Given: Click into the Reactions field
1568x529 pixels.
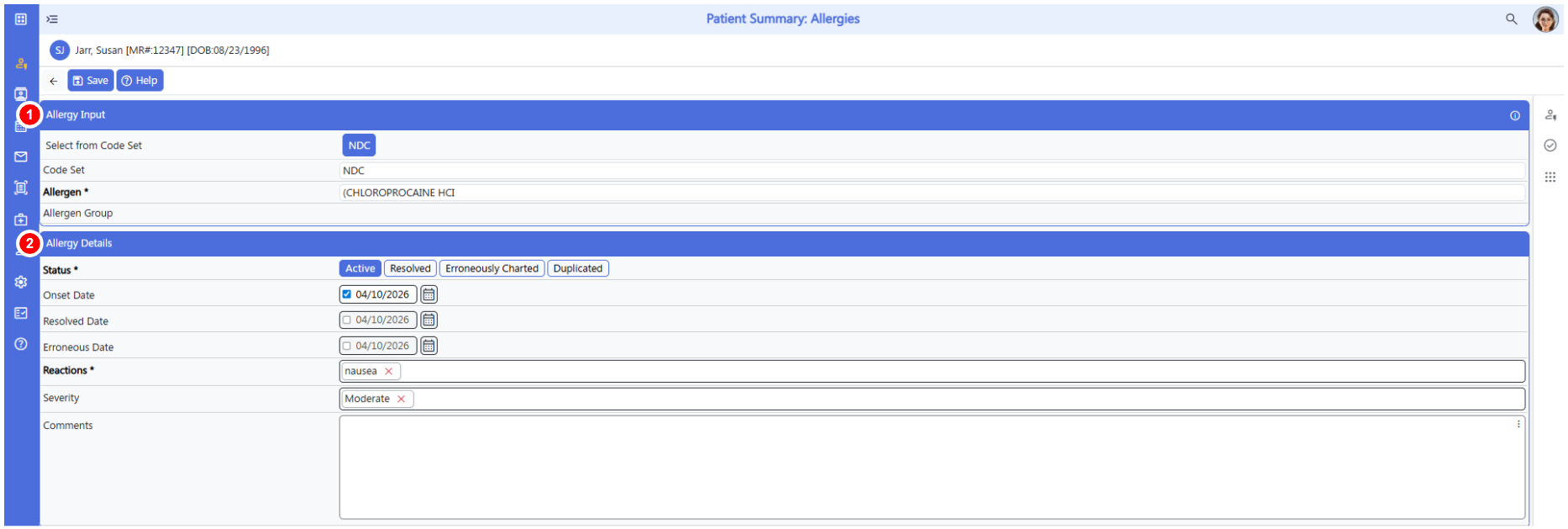Looking at the screenshot, I should (x=932, y=371).
